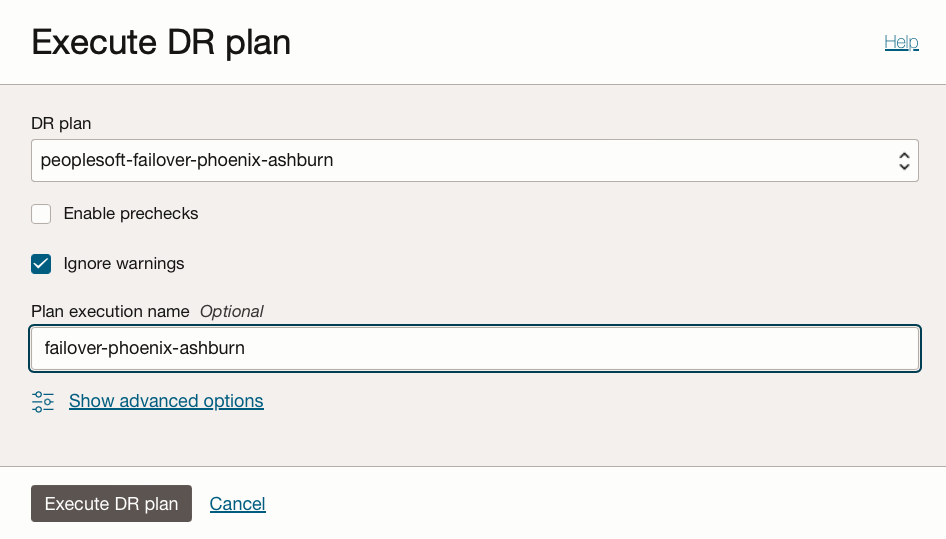
Task: Select the peoplesoft-failover-phoenix-ashburn plan value
Action: tap(187, 160)
